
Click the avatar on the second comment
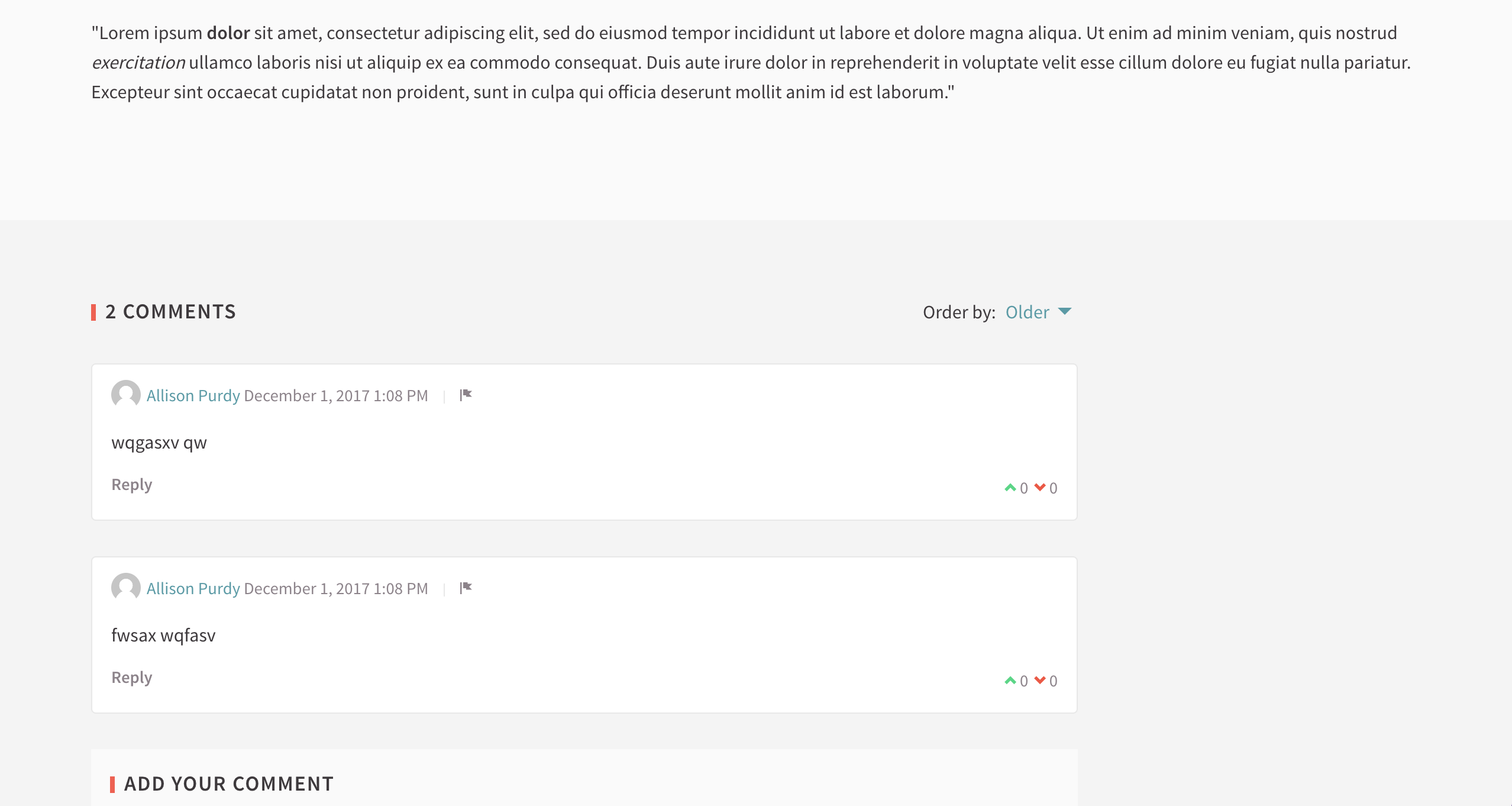click(125, 587)
